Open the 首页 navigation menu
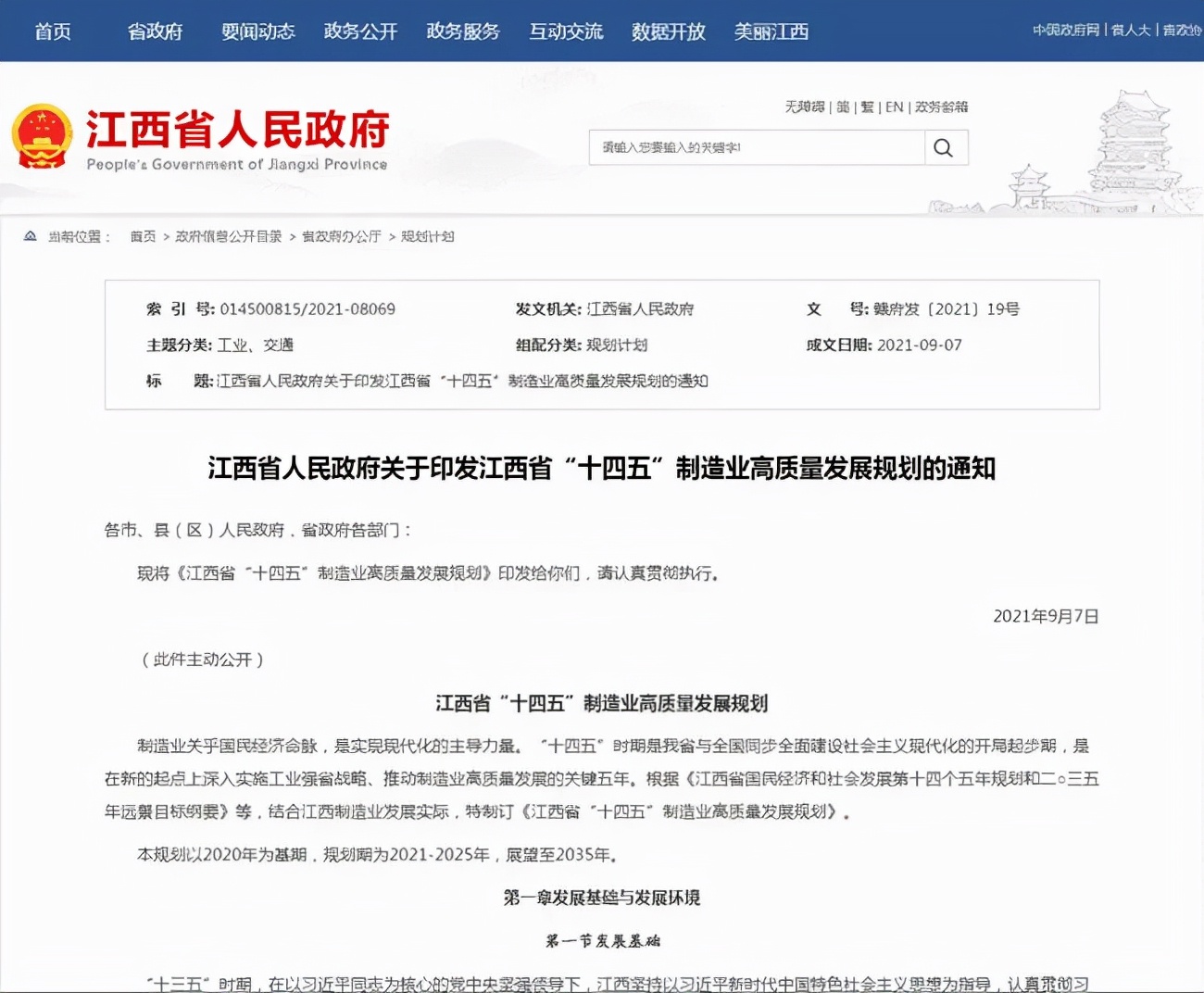This screenshot has width=1204, height=993. pos(52,31)
